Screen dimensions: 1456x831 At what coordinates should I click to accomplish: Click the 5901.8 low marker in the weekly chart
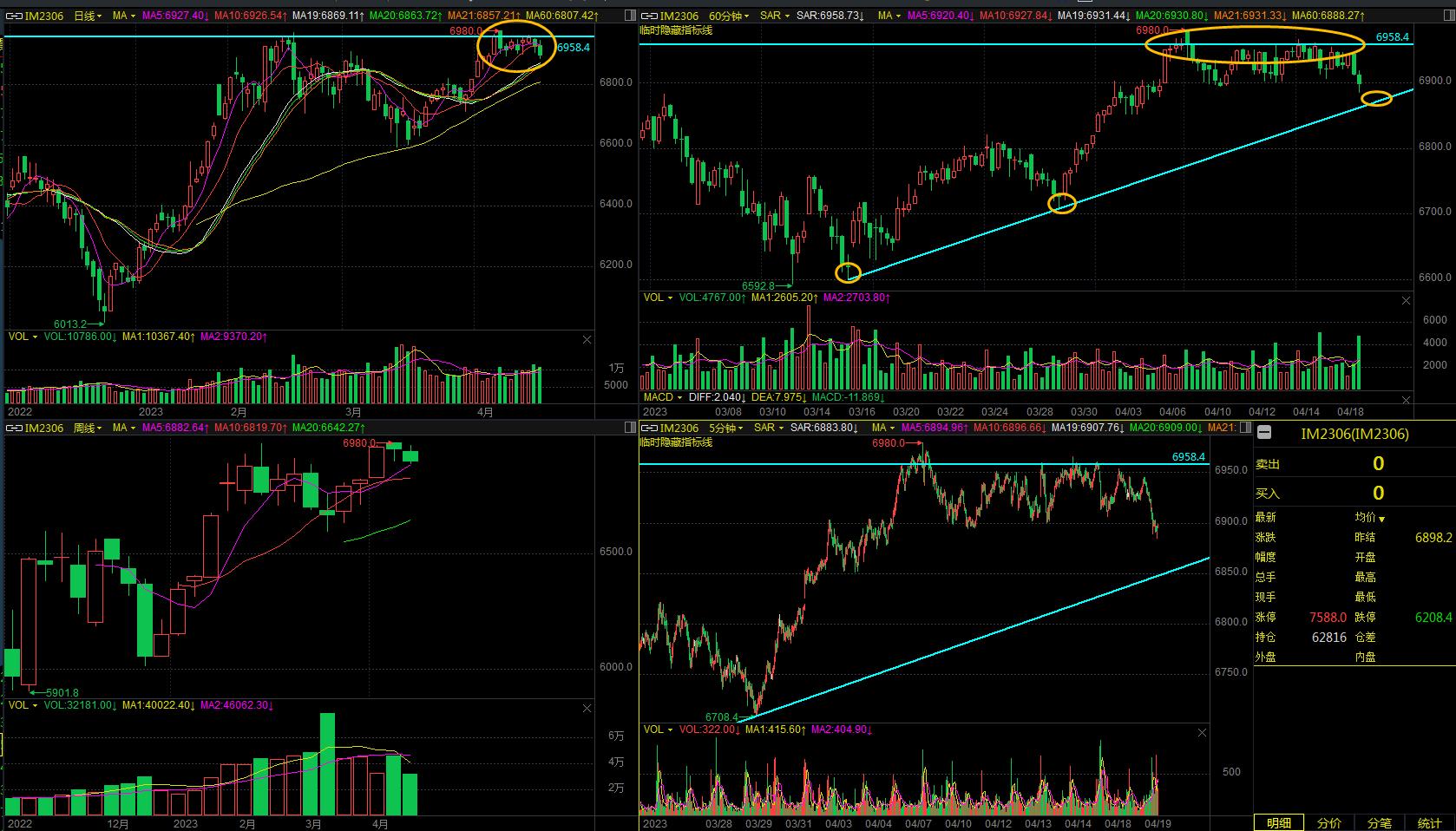[x=62, y=692]
